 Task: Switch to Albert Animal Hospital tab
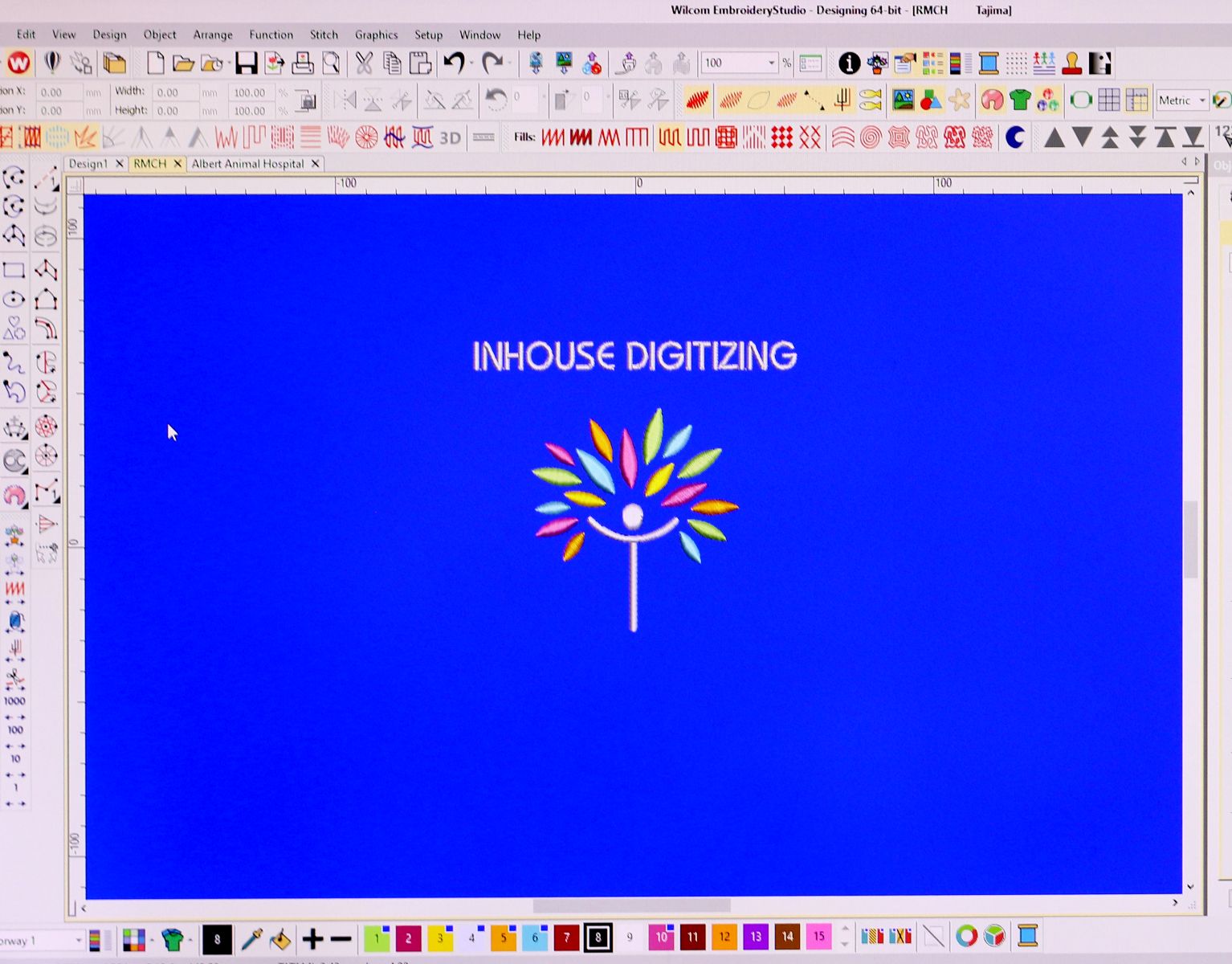247,164
